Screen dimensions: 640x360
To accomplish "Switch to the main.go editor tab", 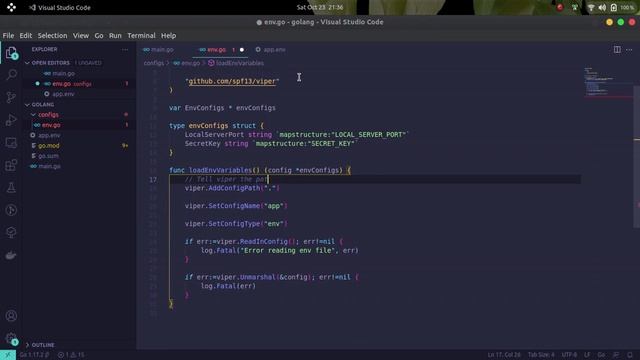I will tap(164, 50).
